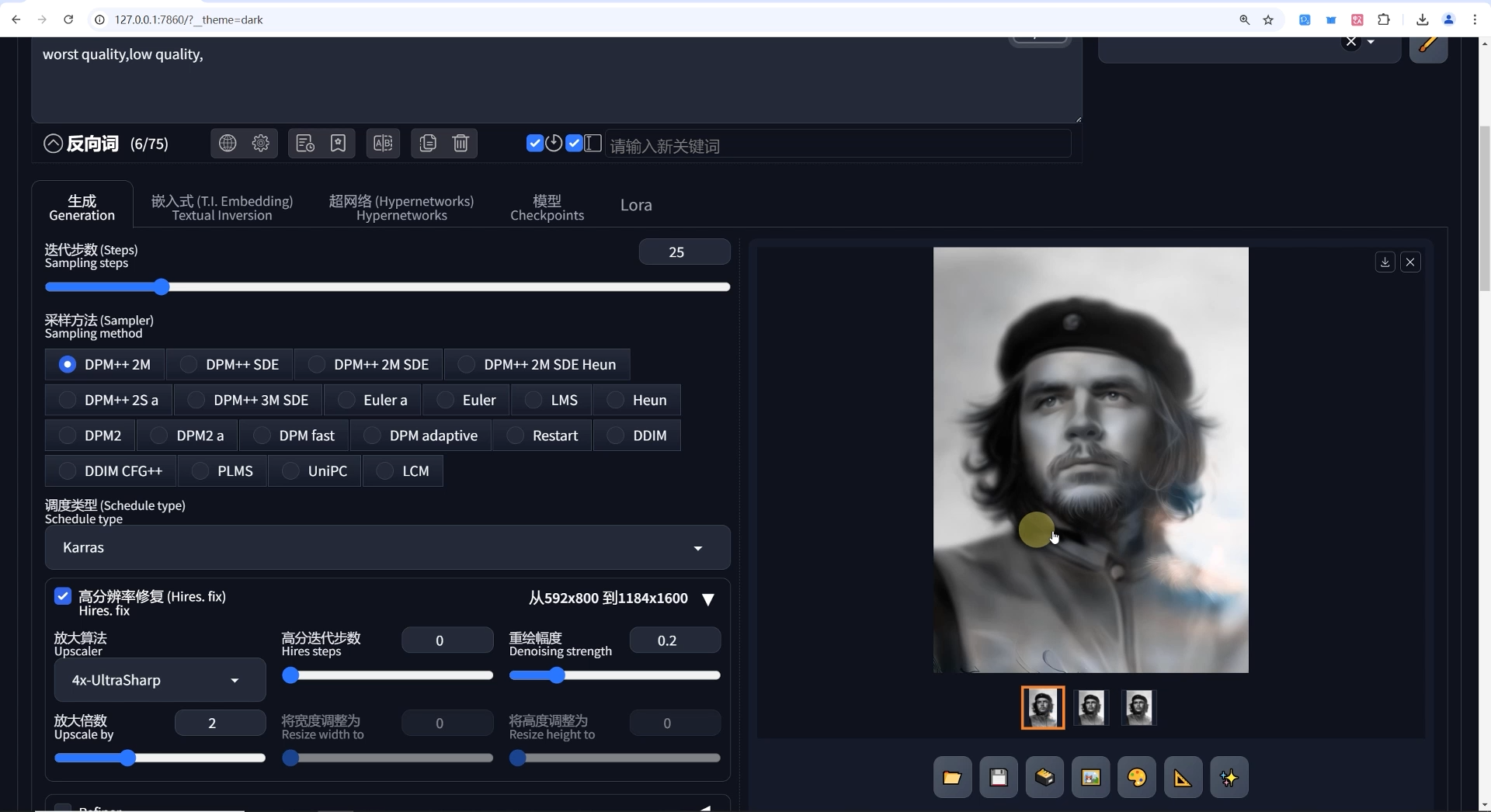1491x812 pixels.
Task: Click the negative prompt text area
Action: (556, 80)
